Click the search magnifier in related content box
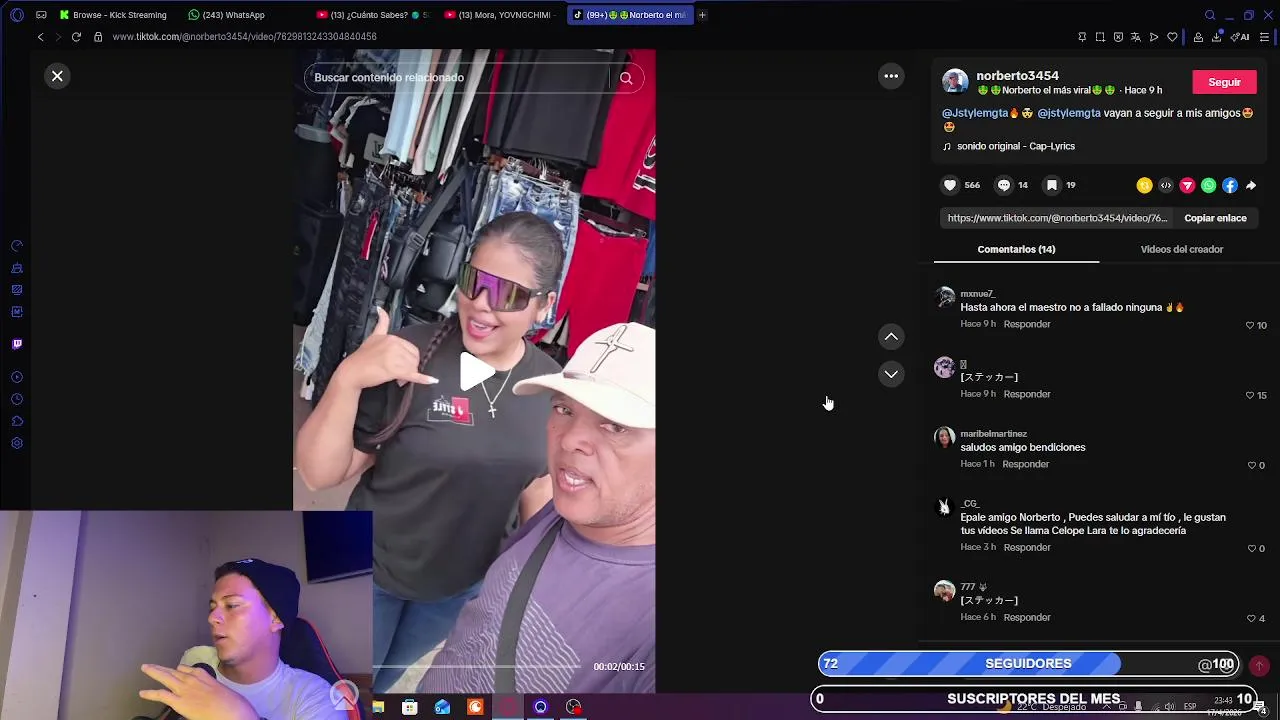 coord(626,78)
